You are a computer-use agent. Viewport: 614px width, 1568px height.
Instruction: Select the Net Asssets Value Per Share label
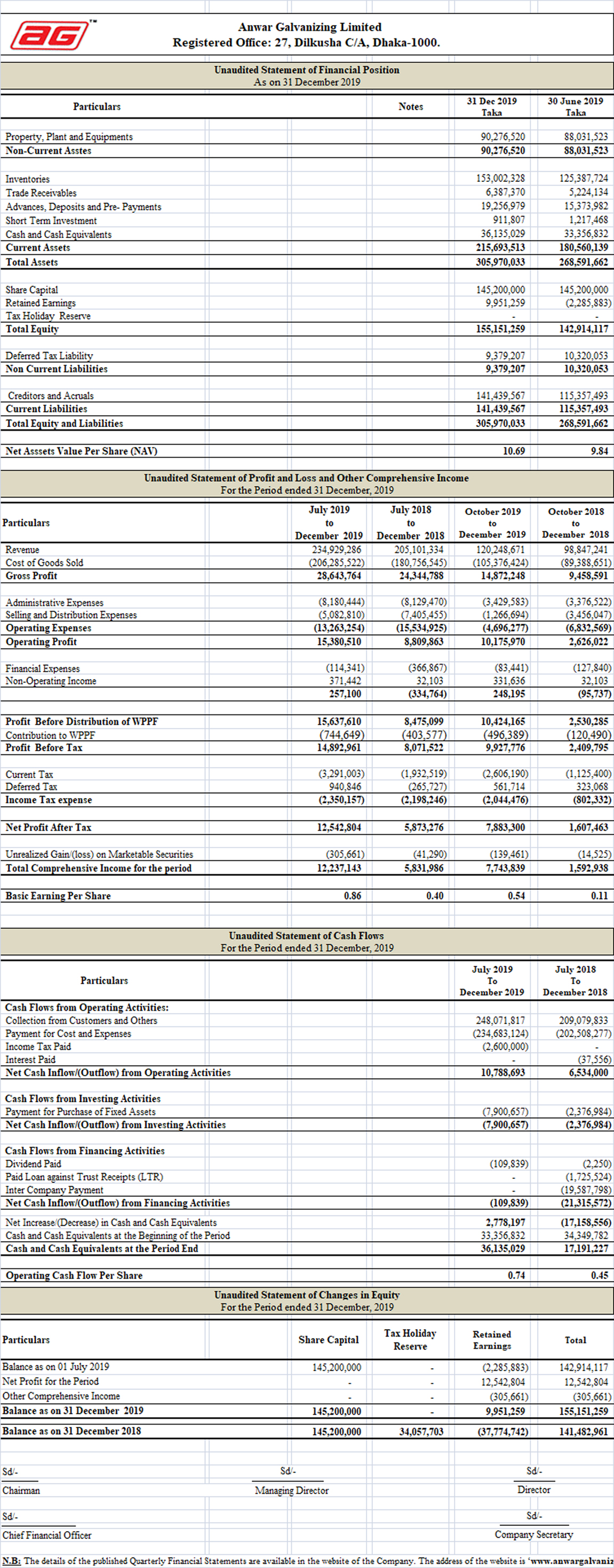(x=81, y=451)
